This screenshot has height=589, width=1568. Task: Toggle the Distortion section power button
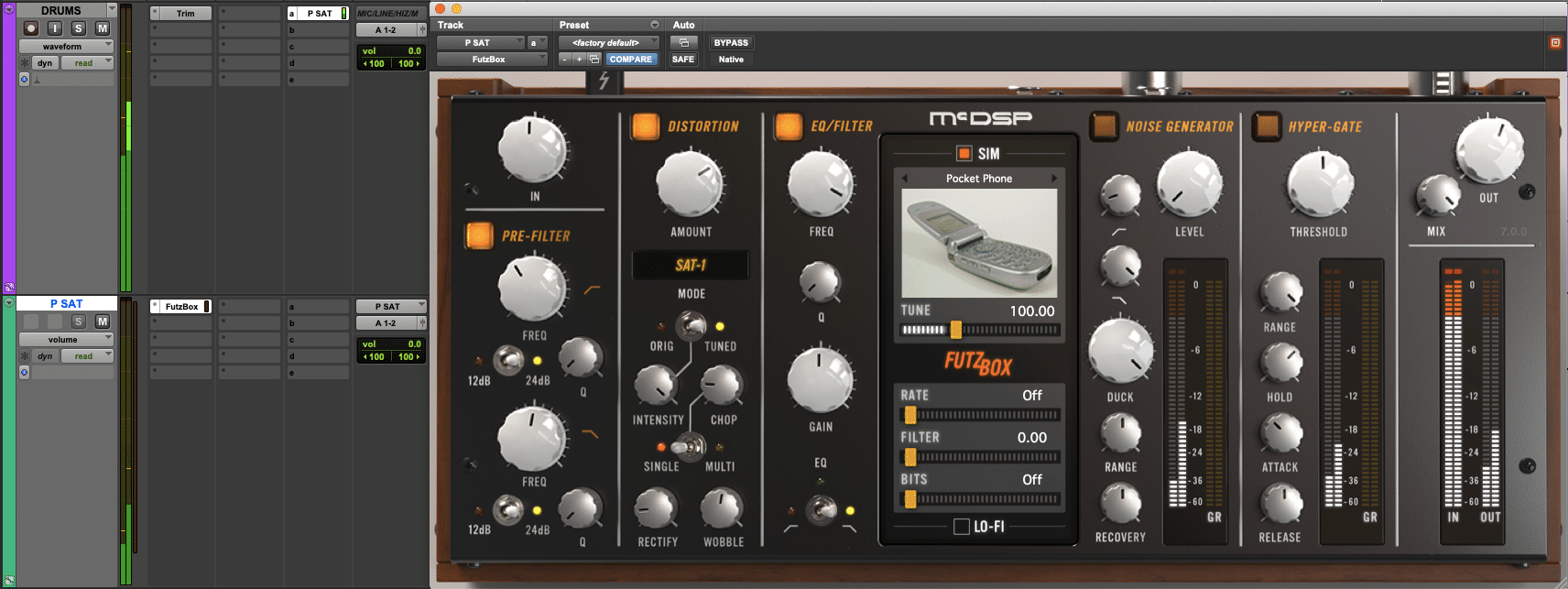pos(645,126)
